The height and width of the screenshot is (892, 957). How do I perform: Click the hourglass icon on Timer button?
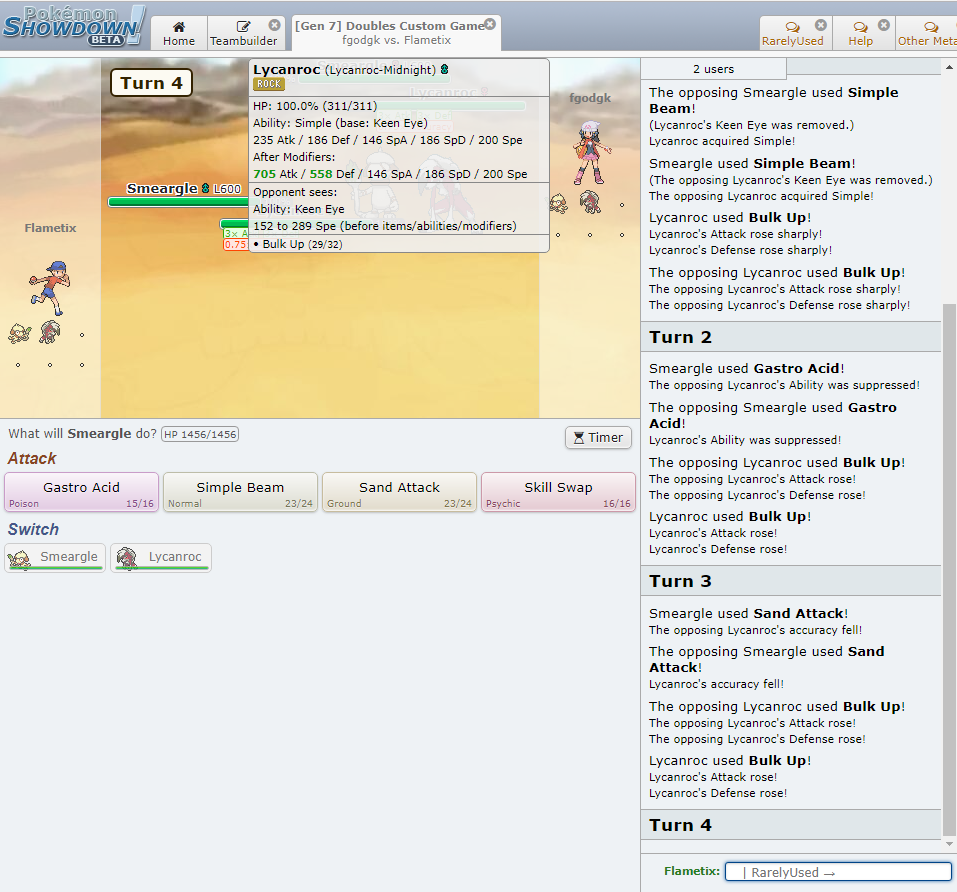point(579,437)
